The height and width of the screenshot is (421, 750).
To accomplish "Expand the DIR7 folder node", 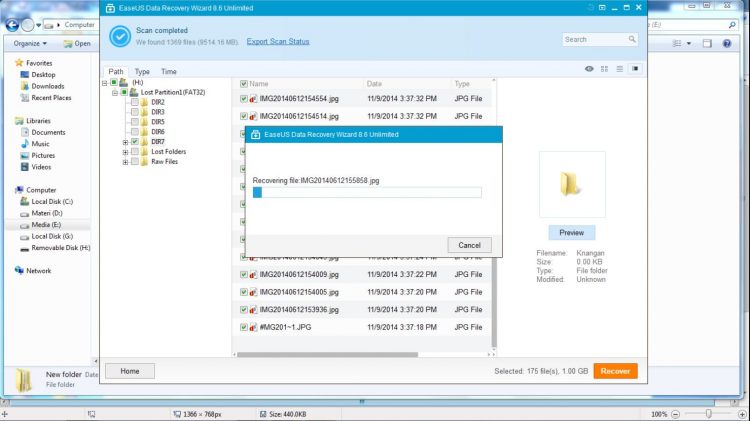I will 125,142.
